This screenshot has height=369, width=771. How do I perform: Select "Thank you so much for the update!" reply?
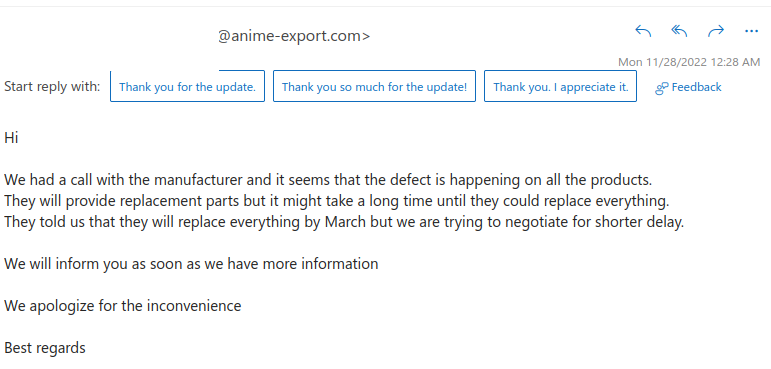pyautogui.click(x=374, y=87)
